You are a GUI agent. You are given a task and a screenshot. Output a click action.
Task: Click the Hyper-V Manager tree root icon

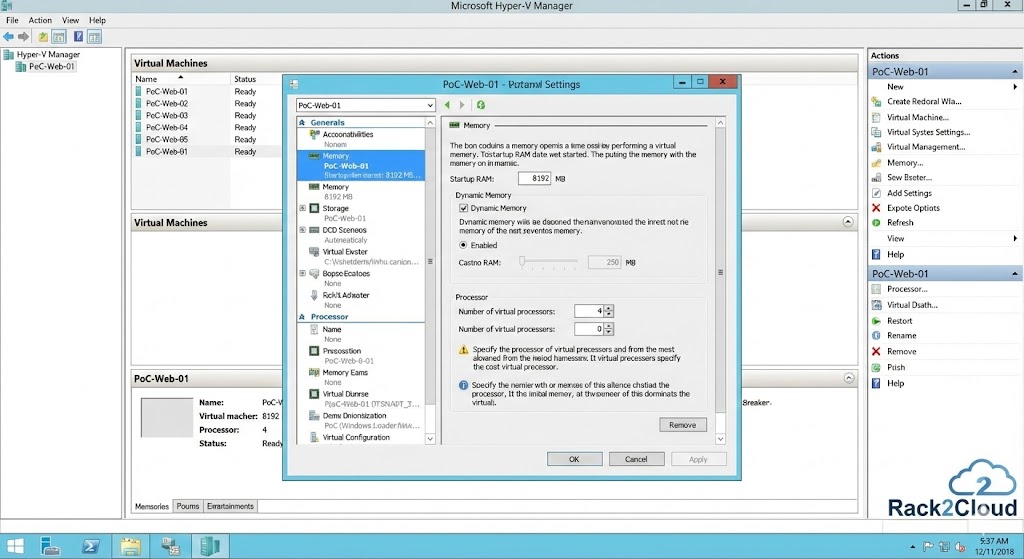click(9, 55)
